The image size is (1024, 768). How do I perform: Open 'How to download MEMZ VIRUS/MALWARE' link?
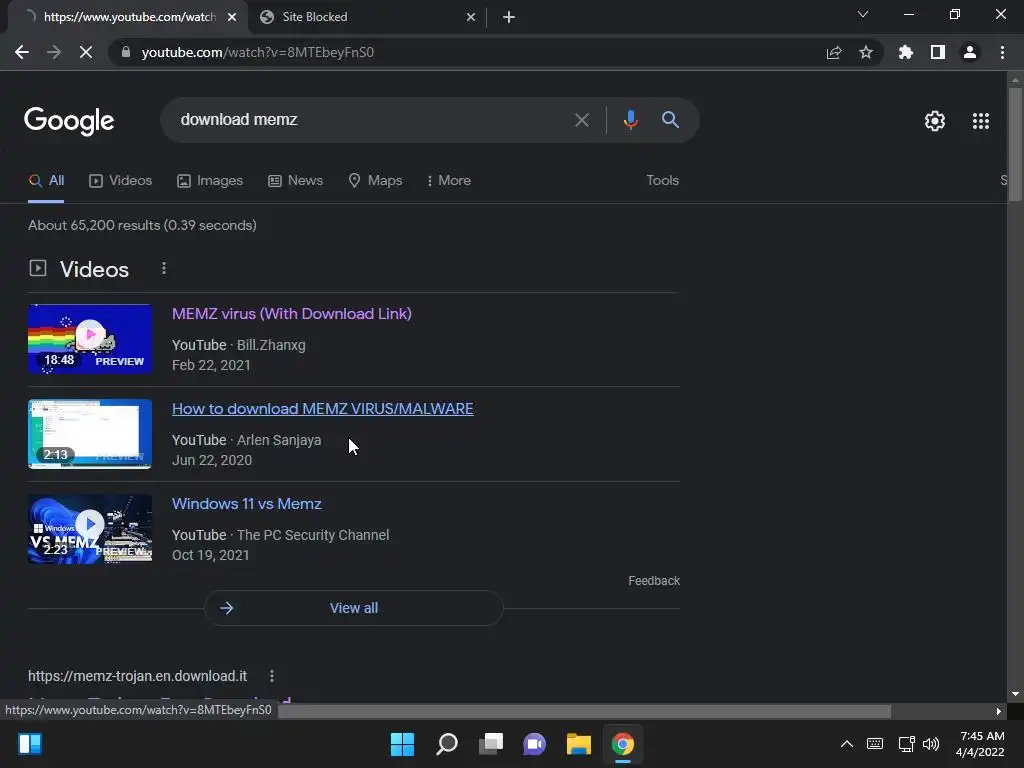click(x=323, y=409)
